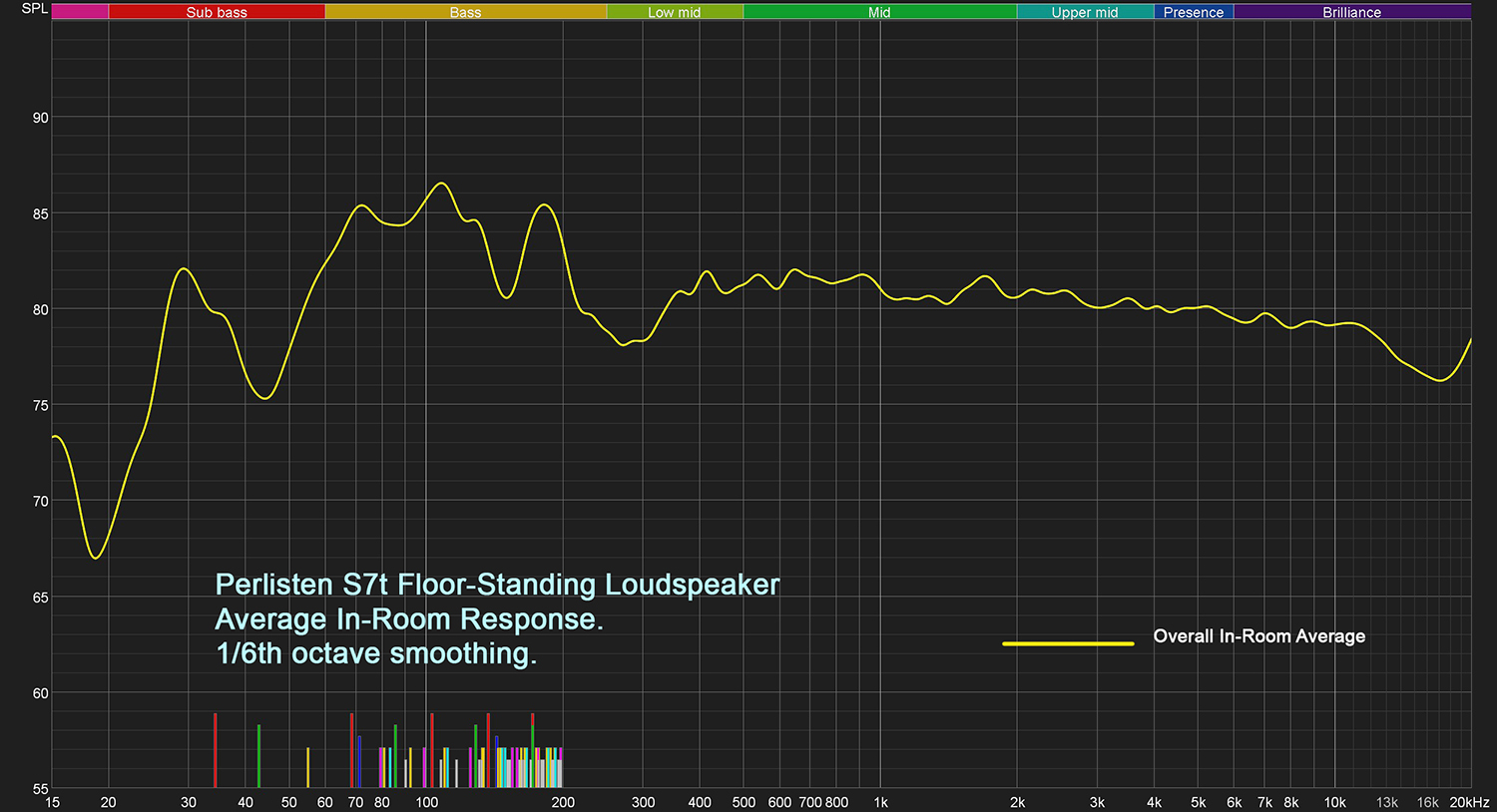
Task: Click the green marker just past 40 Hz
Action: pos(258,756)
